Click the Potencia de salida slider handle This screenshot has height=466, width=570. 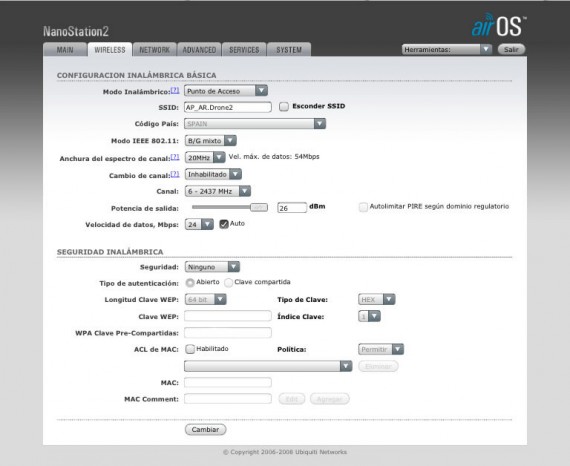tap(259, 207)
